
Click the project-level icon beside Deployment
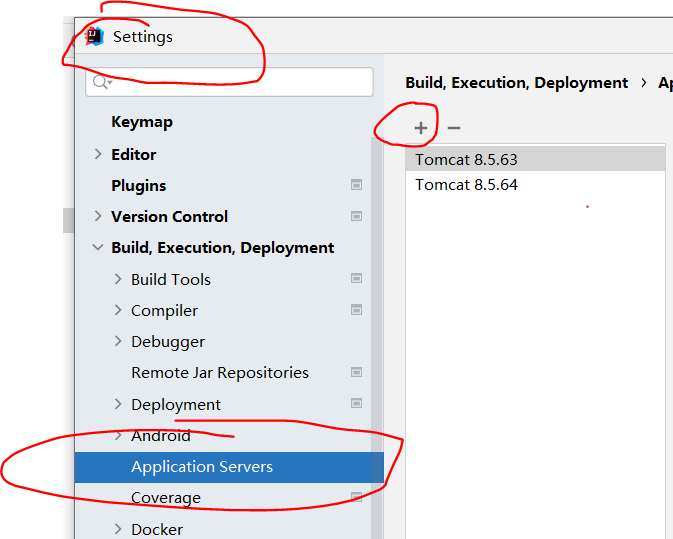click(356, 404)
